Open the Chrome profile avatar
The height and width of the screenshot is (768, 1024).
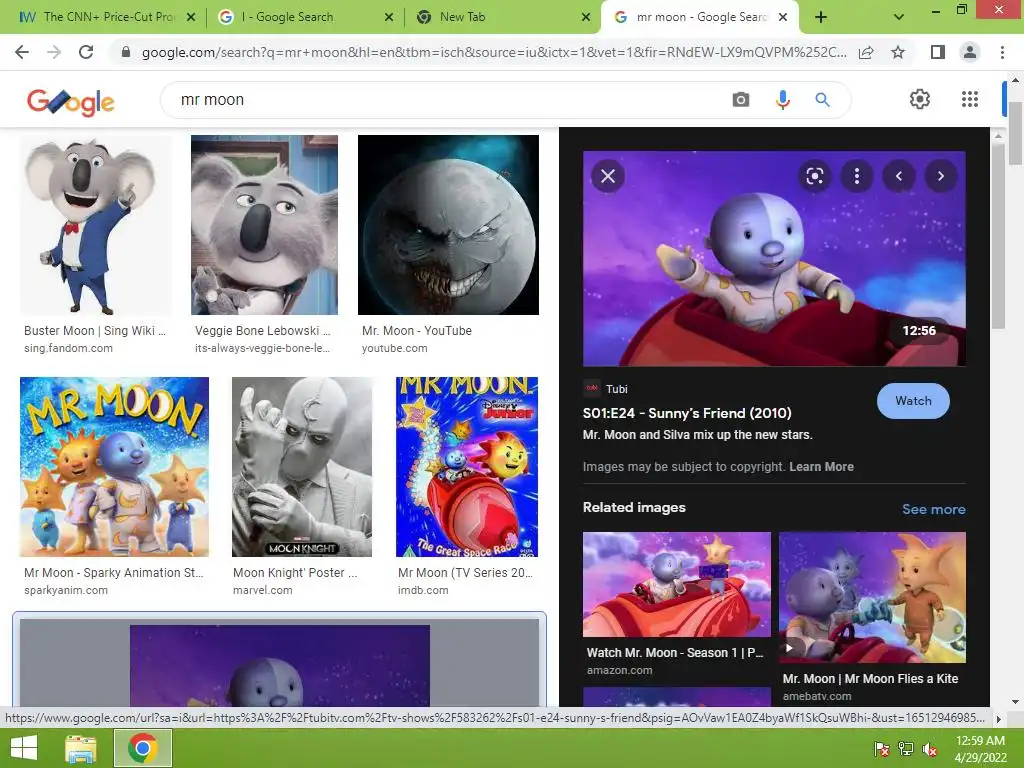970,52
